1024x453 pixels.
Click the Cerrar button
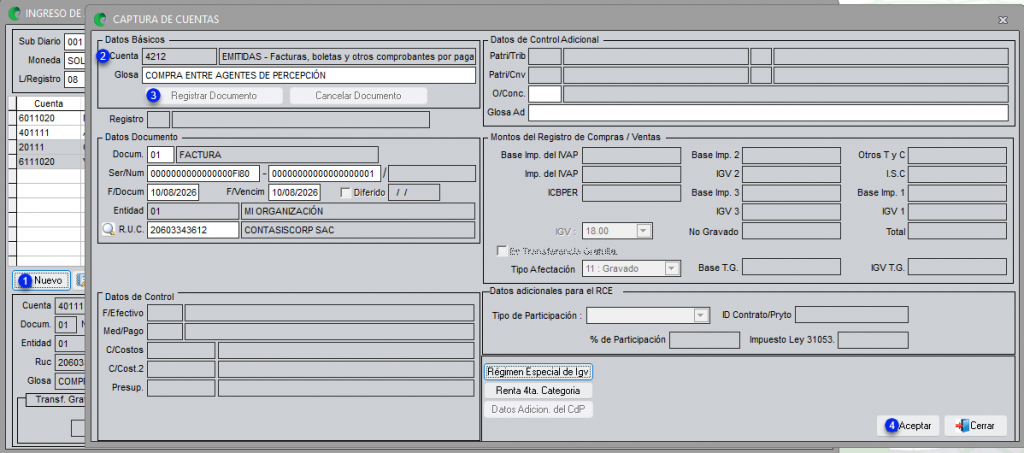[976, 426]
